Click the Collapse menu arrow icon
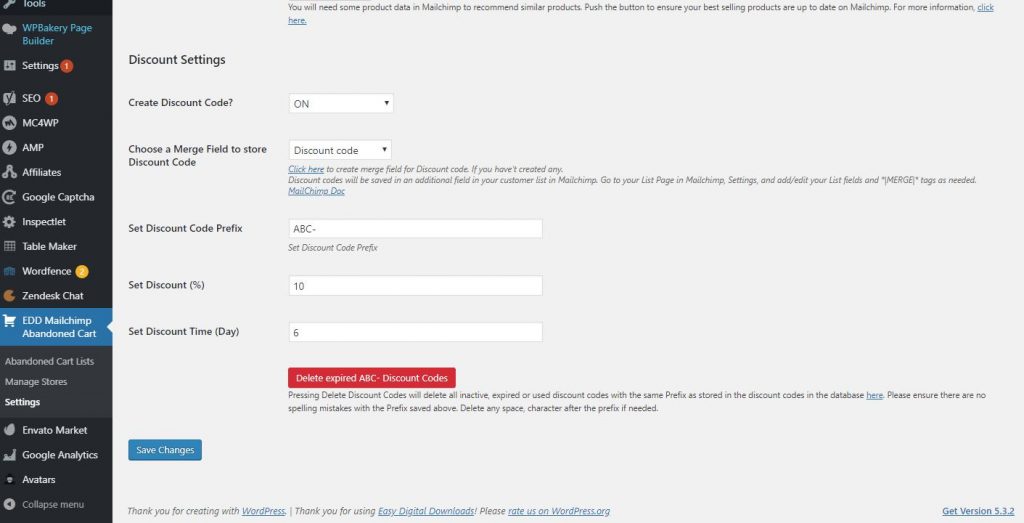 (9, 504)
